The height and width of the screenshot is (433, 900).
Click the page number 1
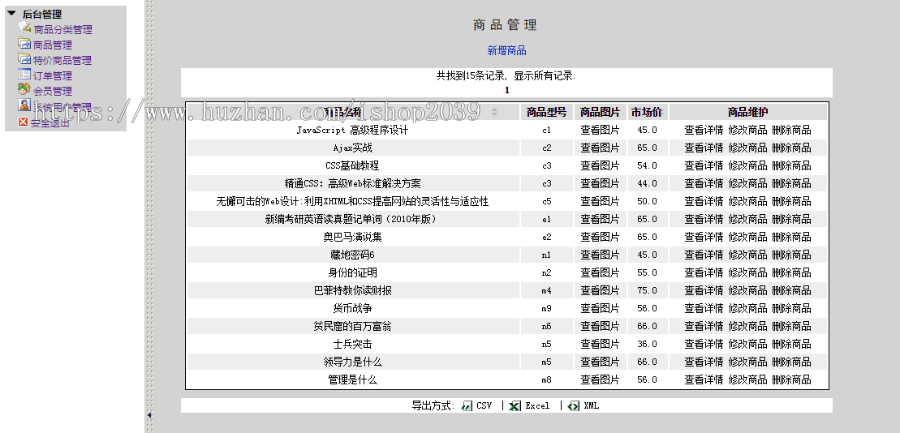tap(507, 90)
